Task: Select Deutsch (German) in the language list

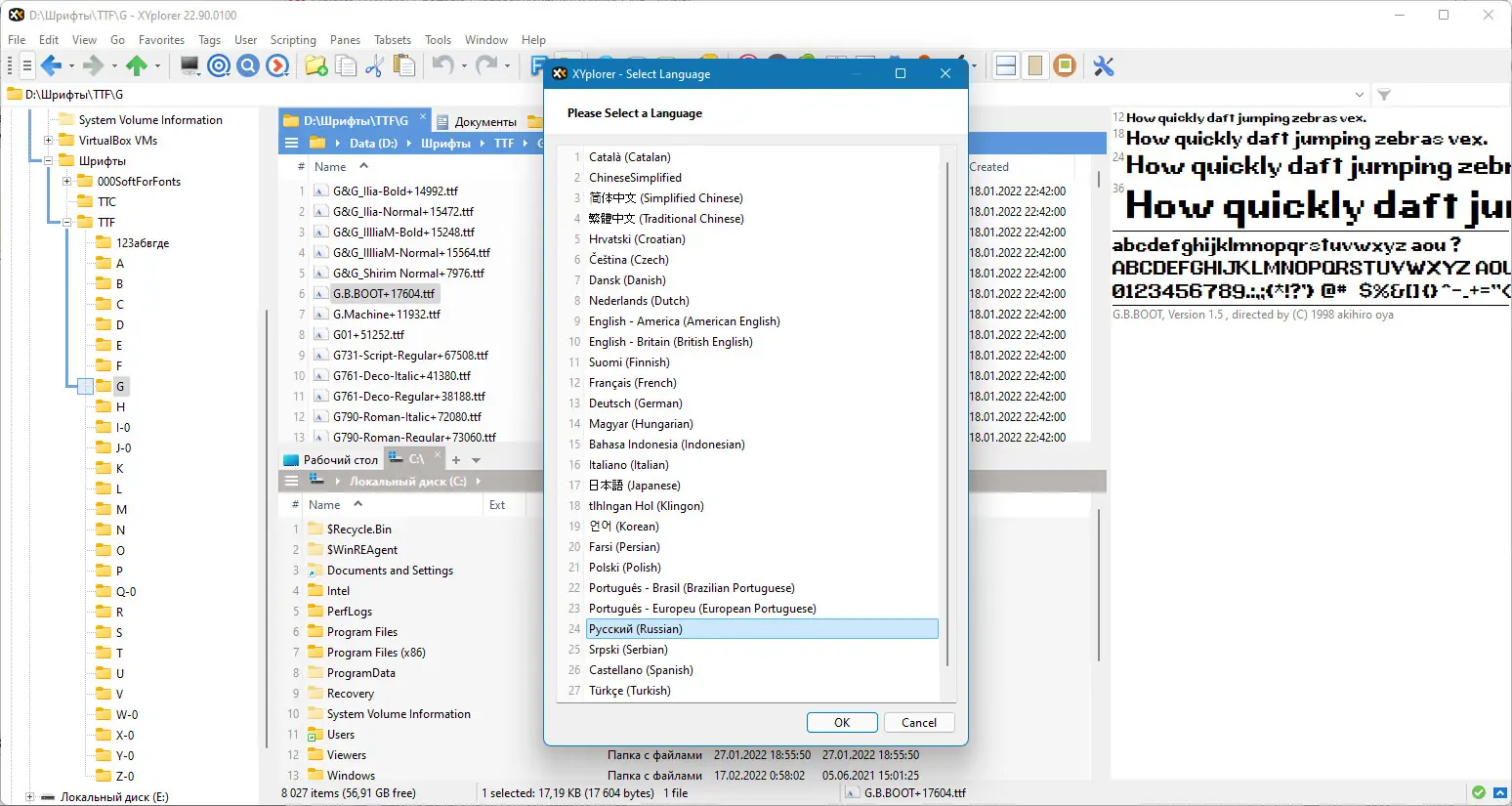Action: 762,403
